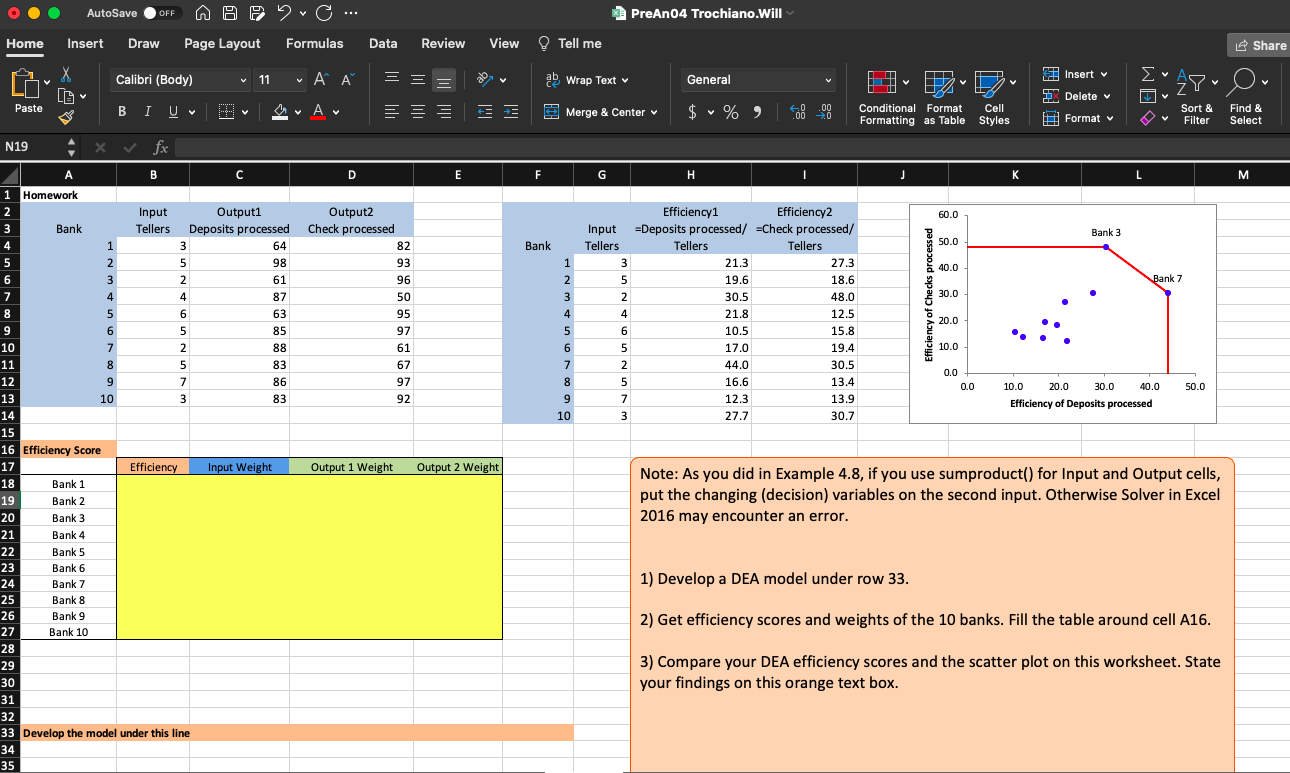Toggle the AutoSave switch
Viewport: 1290px width, 773px height.
pyautogui.click(x=157, y=13)
